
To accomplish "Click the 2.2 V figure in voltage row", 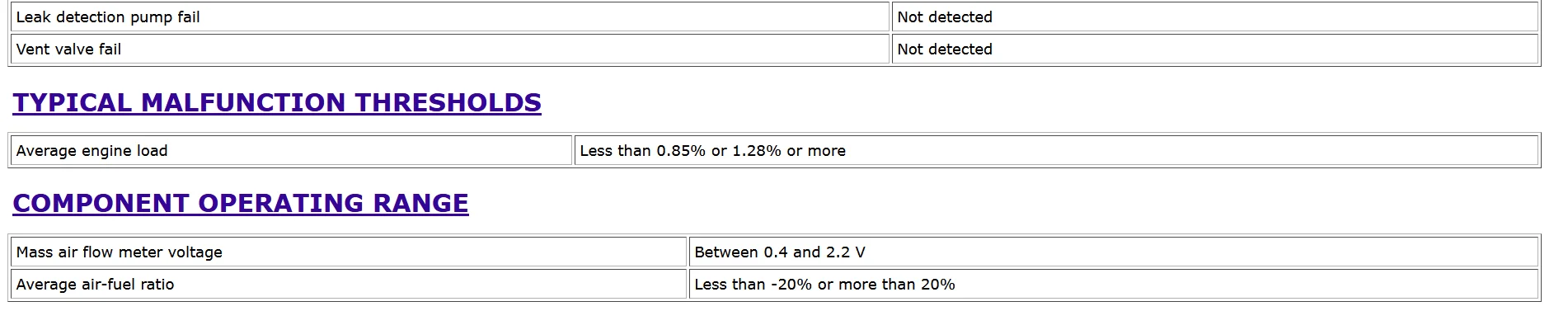I will tap(846, 252).
